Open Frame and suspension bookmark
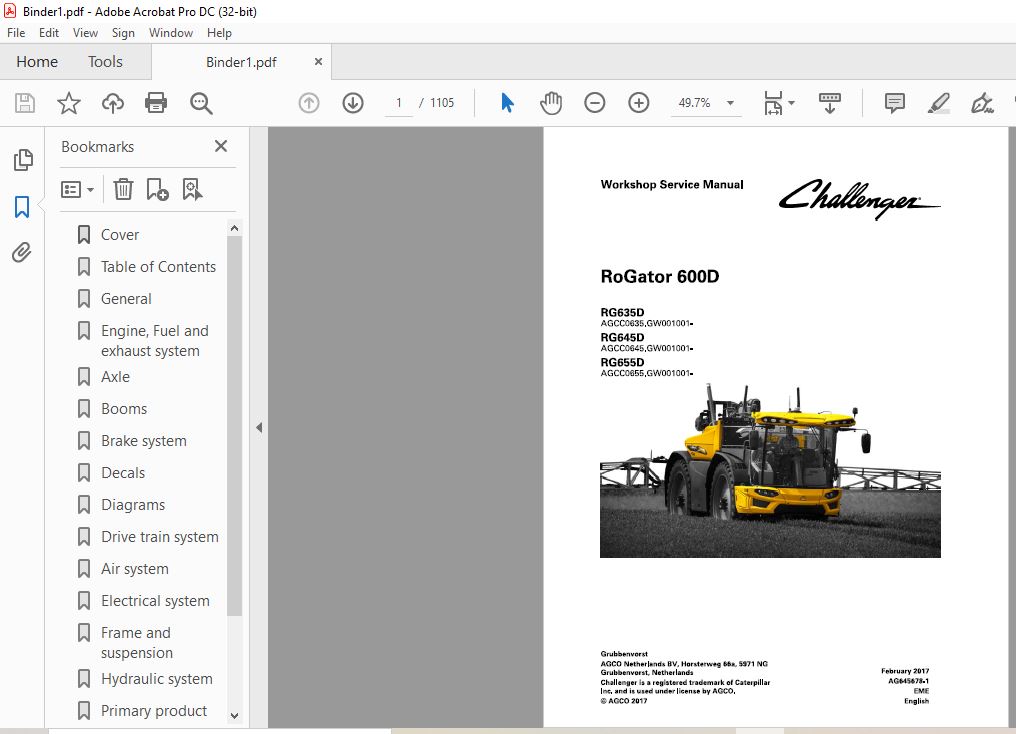Screen dimensions: 1016x734 136,643
